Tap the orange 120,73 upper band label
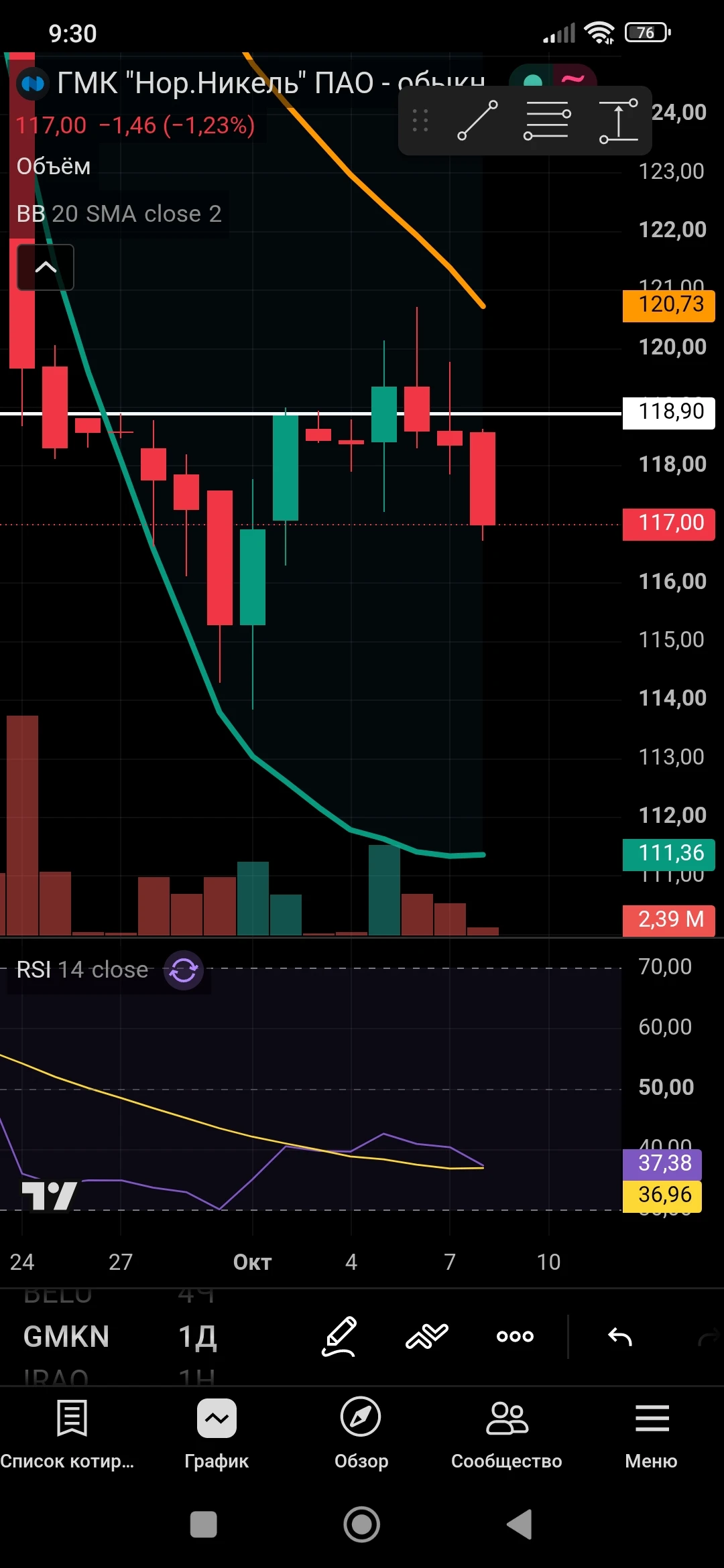 pos(669,305)
